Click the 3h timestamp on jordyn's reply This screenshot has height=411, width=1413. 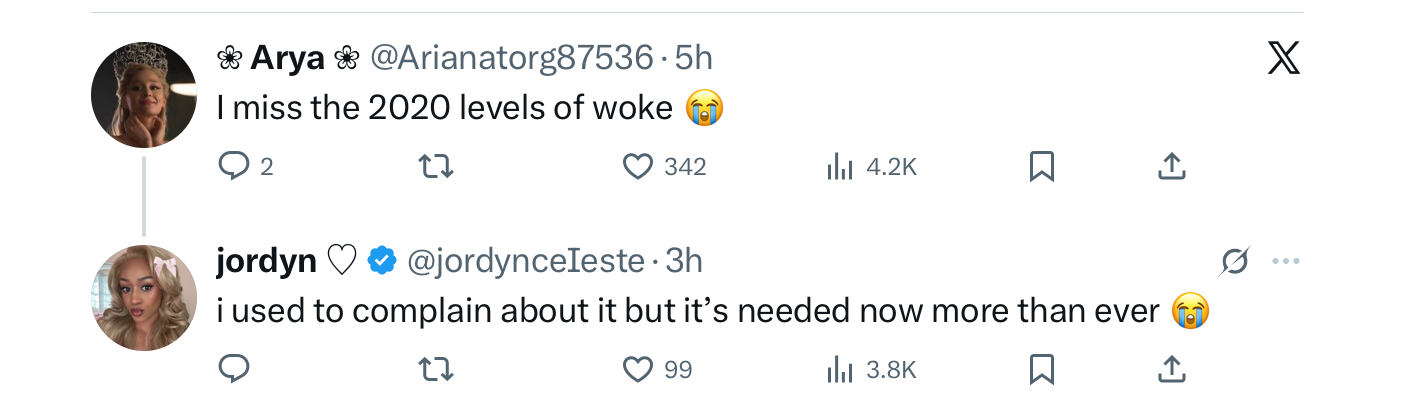[685, 261]
